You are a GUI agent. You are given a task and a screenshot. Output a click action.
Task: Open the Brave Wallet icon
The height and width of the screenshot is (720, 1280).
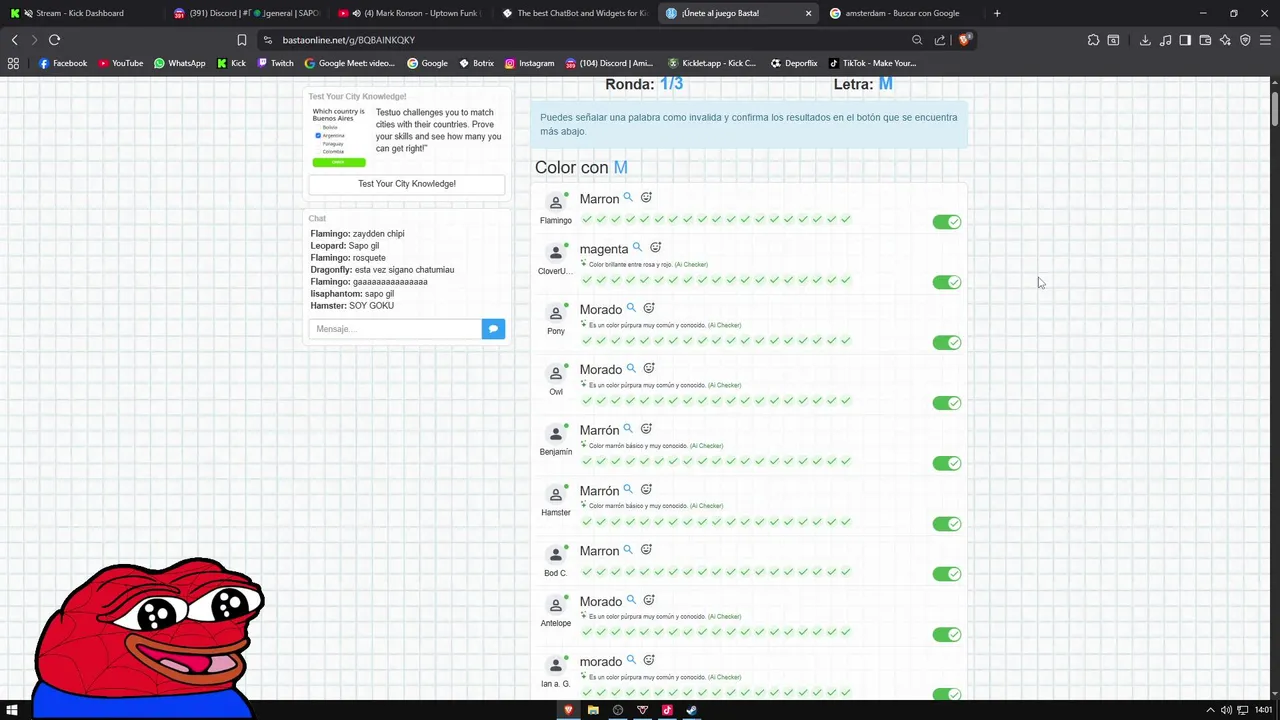1205,40
